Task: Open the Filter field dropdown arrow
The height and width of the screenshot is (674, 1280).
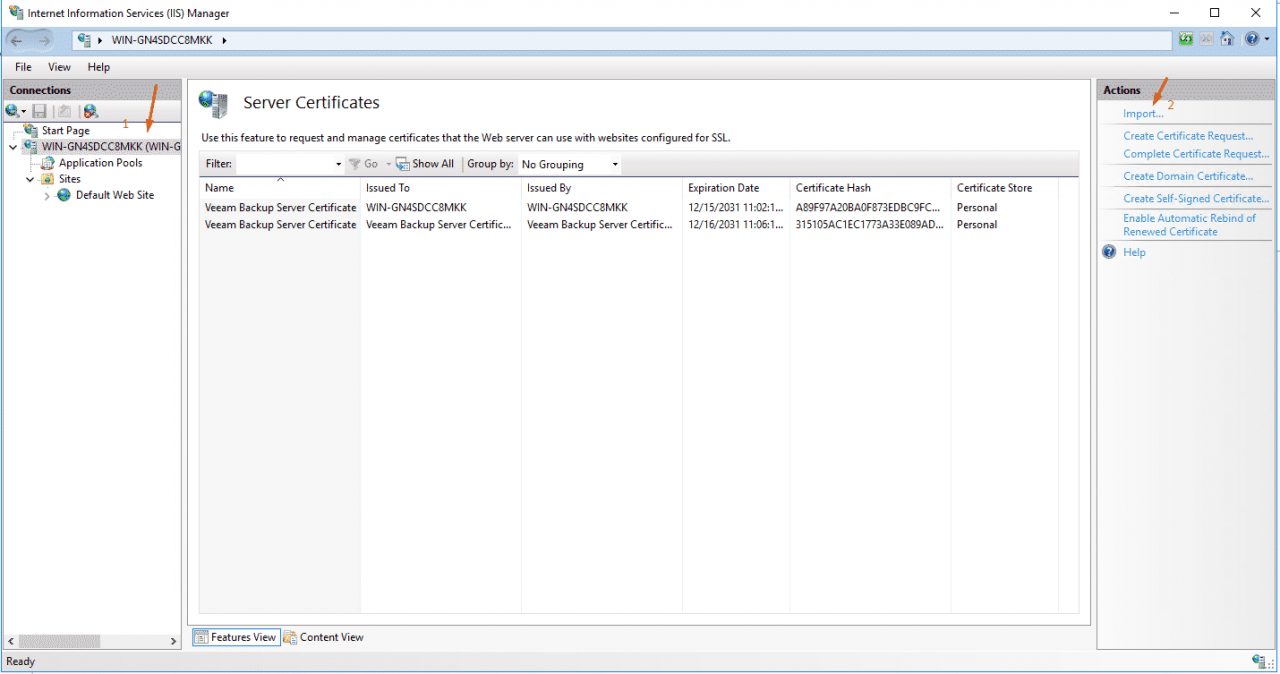Action: [338, 164]
